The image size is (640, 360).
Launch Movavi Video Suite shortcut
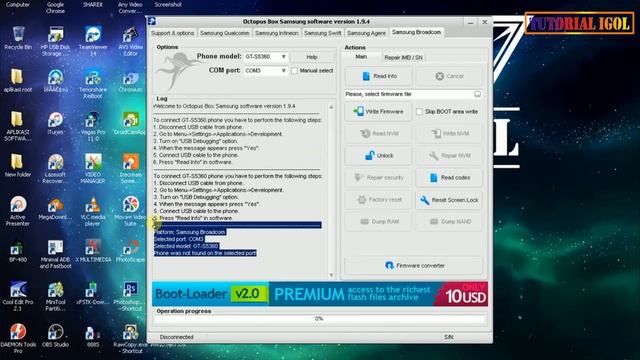click(x=131, y=211)
